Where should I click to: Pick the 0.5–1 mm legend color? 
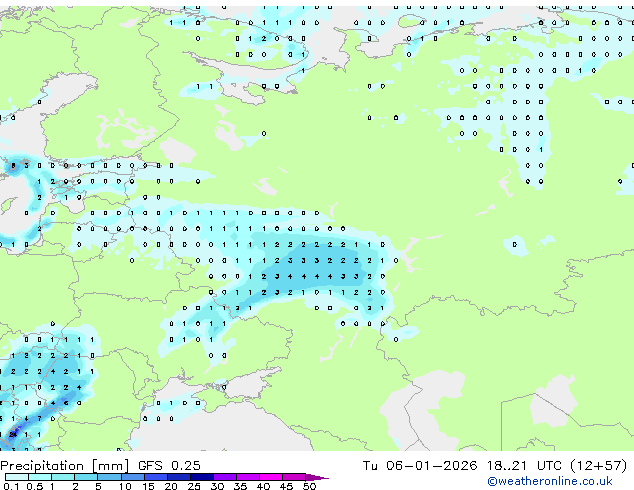(40, 477)
